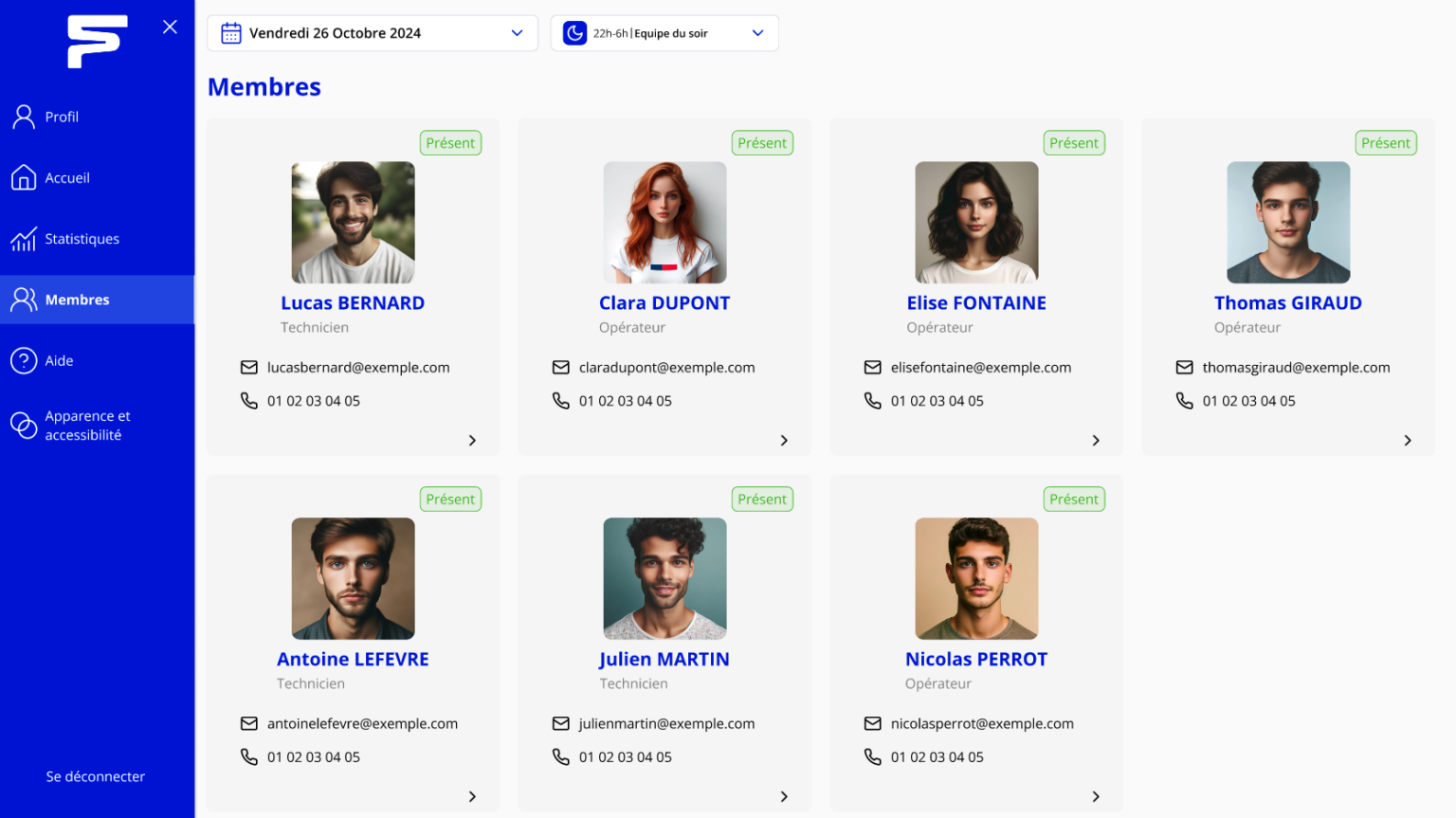1456x818 pixels.
Task: Click the Accueil home icon
Action: [24, 177]
